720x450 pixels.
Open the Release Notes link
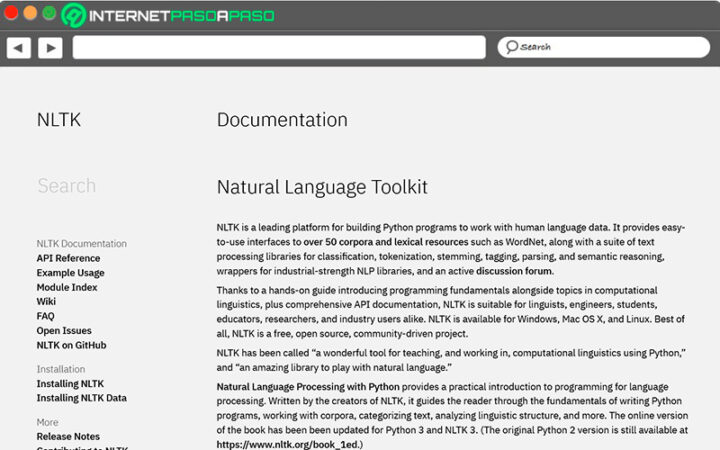click(68, 436)
